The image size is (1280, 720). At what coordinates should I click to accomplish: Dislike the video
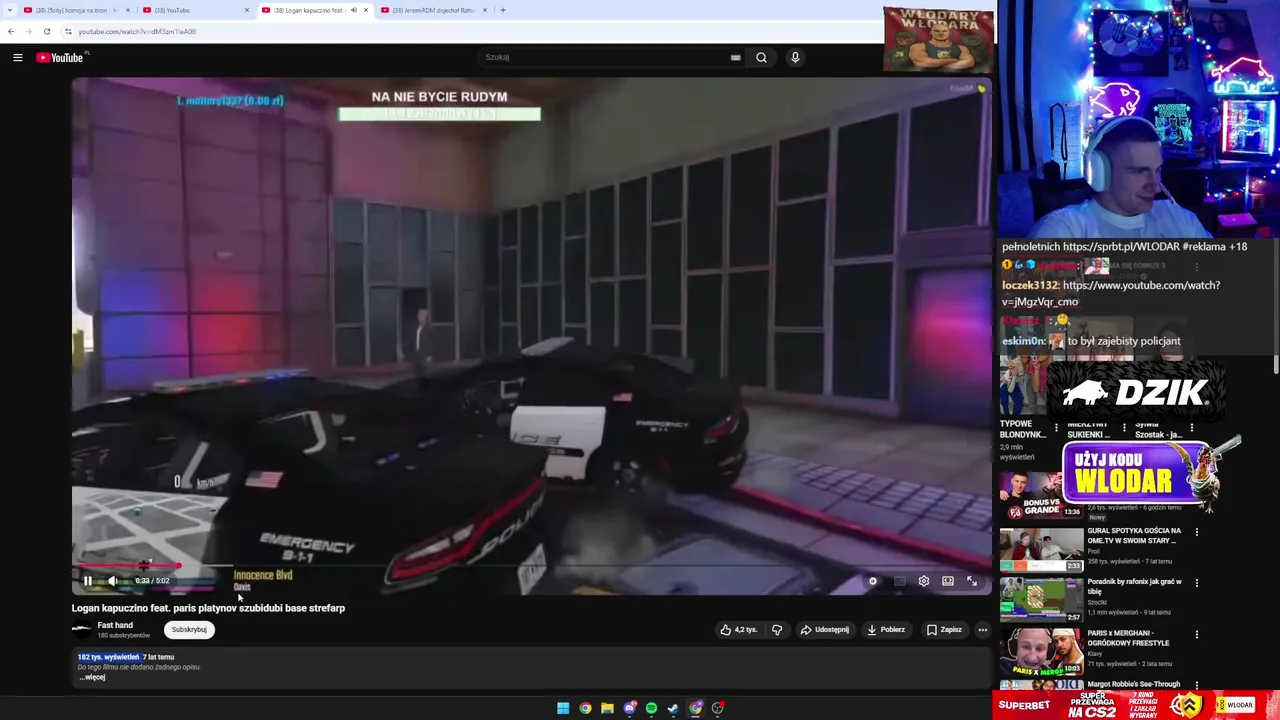(777, 630)
